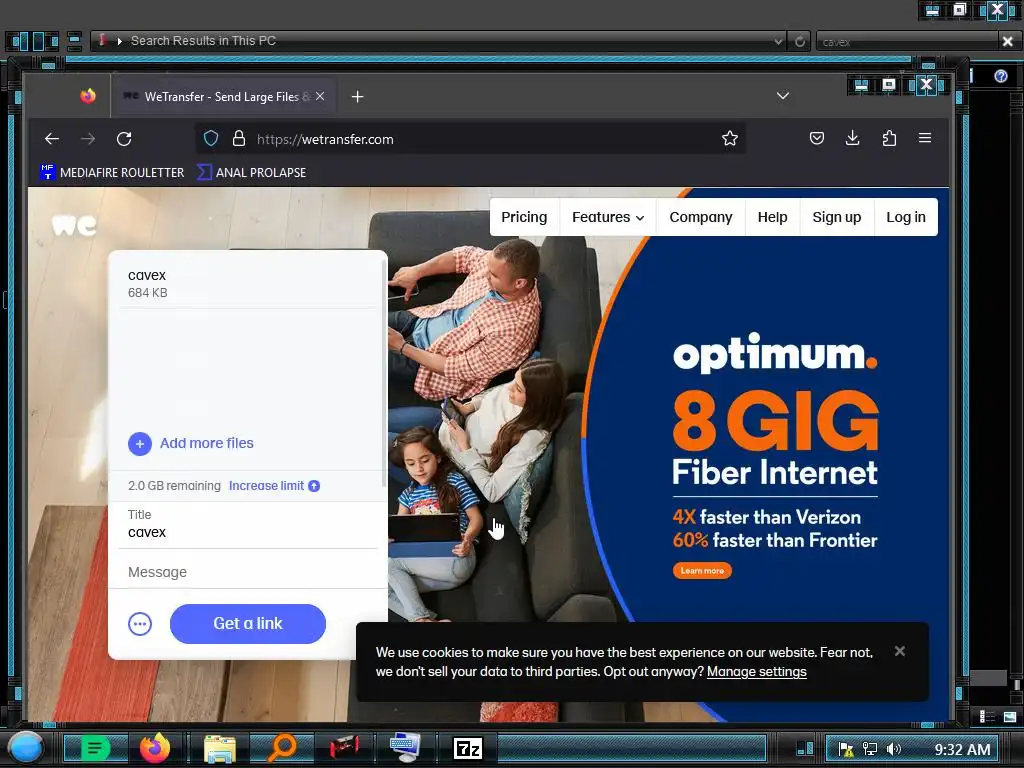The image size is (1024, 768).
Task: Open the Firefox hamburger menu
Action: (x=925, y=138)
